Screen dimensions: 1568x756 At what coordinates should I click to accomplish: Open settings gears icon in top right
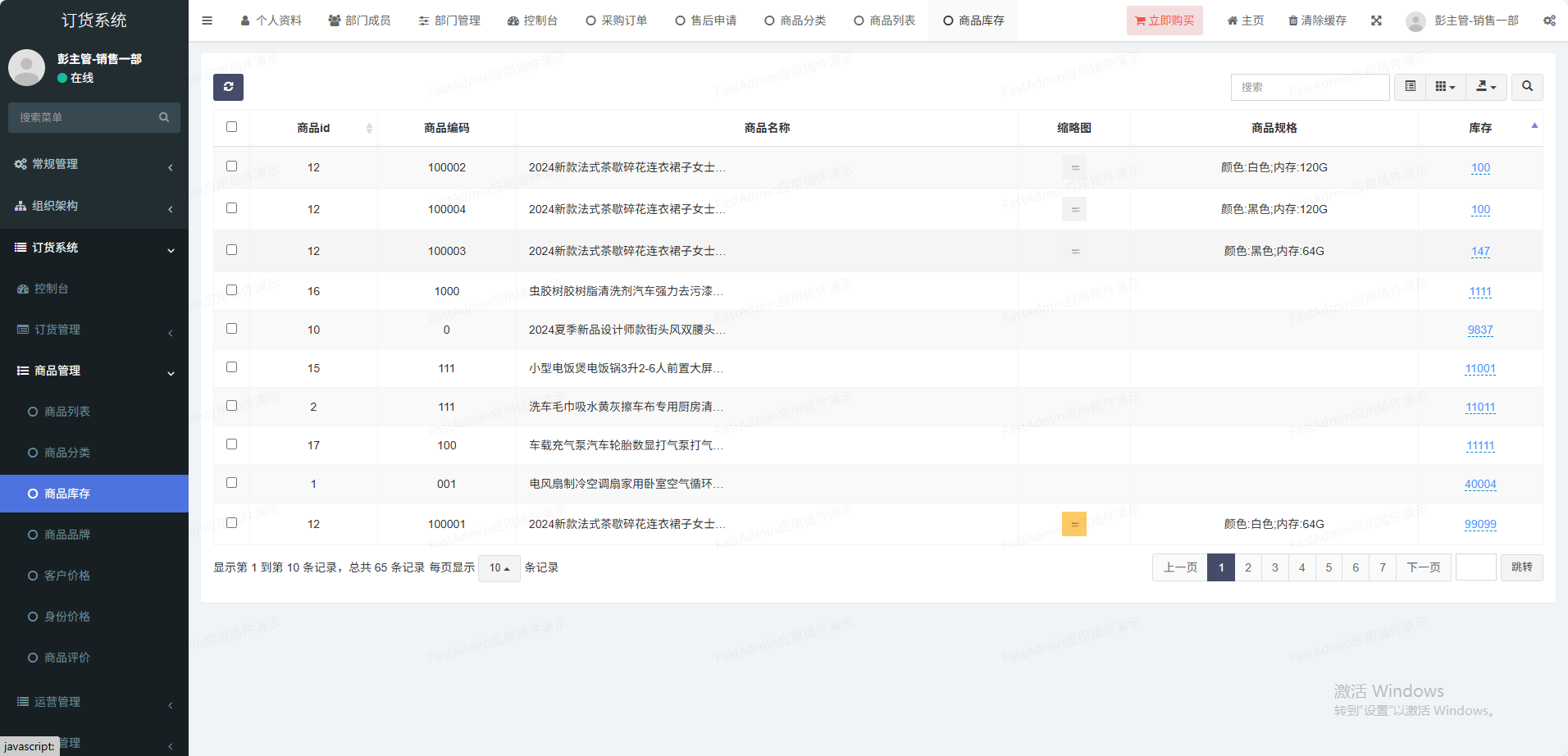coord(1549,20)
